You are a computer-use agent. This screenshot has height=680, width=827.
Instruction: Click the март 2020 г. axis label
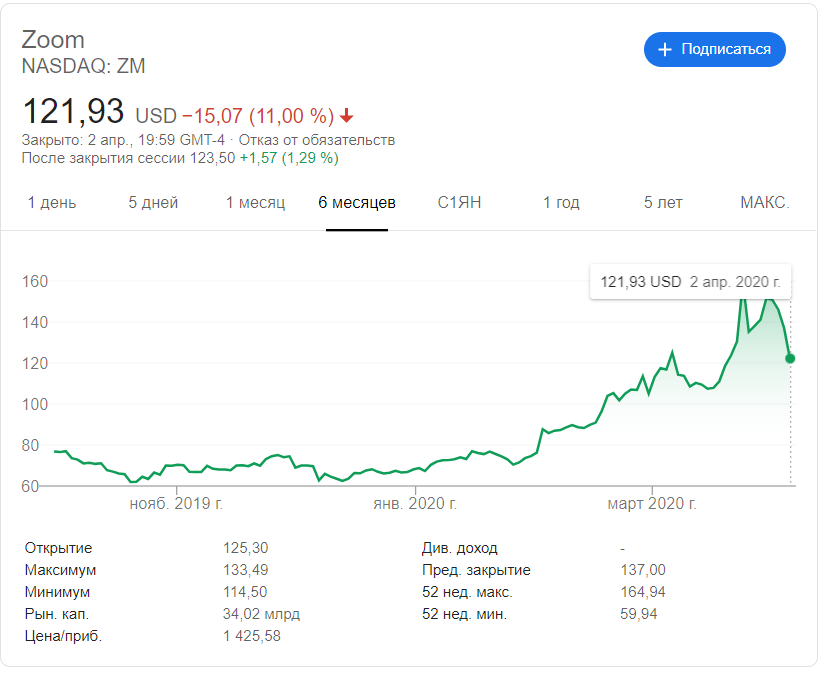click(652, 504)
